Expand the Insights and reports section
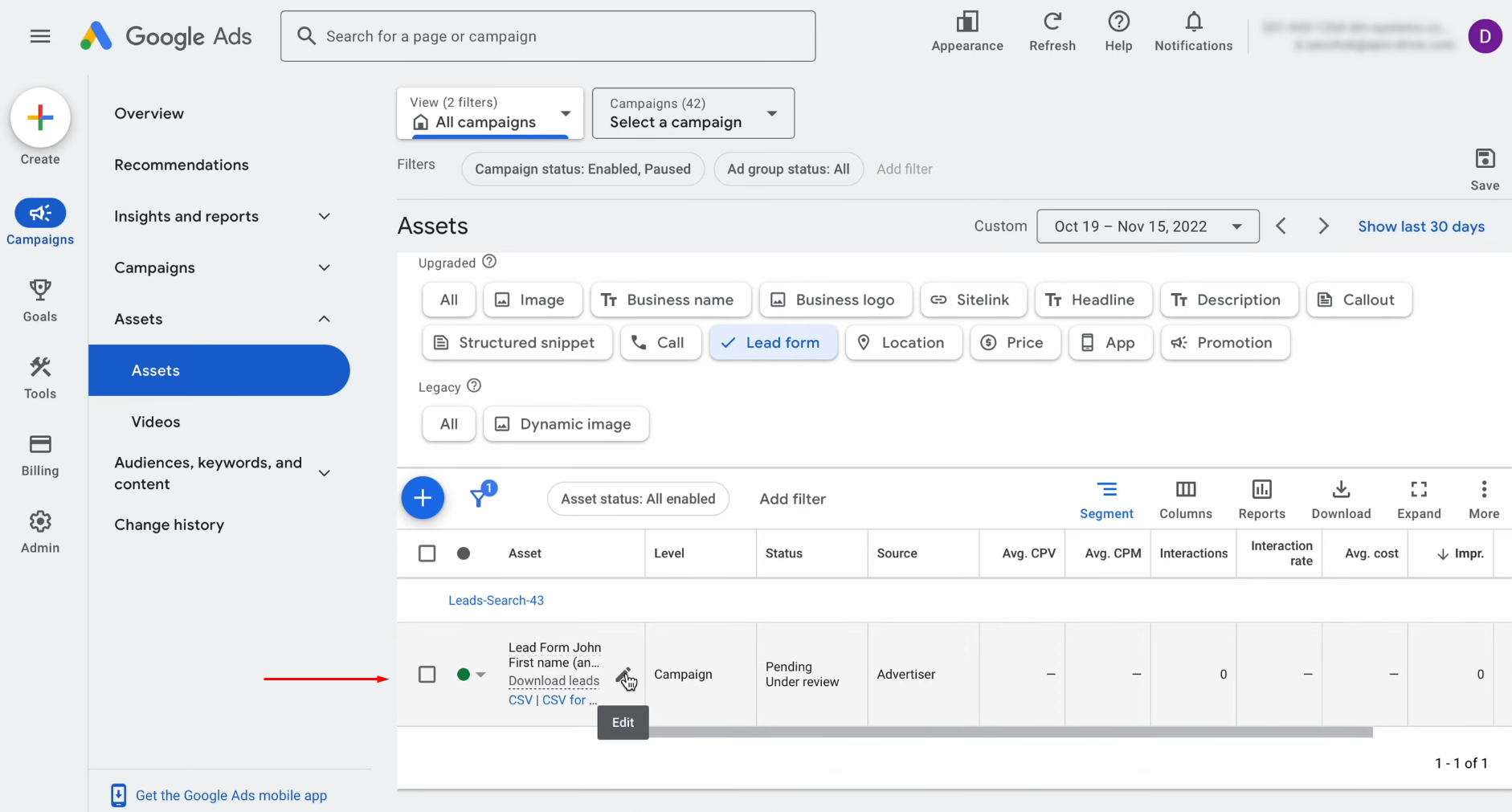 pyautogui.click(x=186, y=216)
